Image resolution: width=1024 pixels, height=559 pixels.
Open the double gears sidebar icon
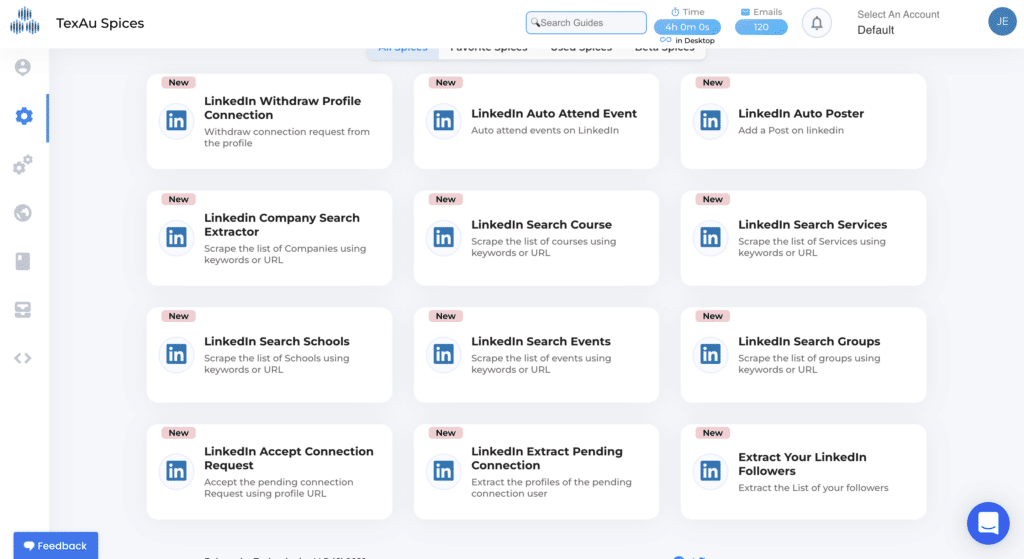point(23,165)
